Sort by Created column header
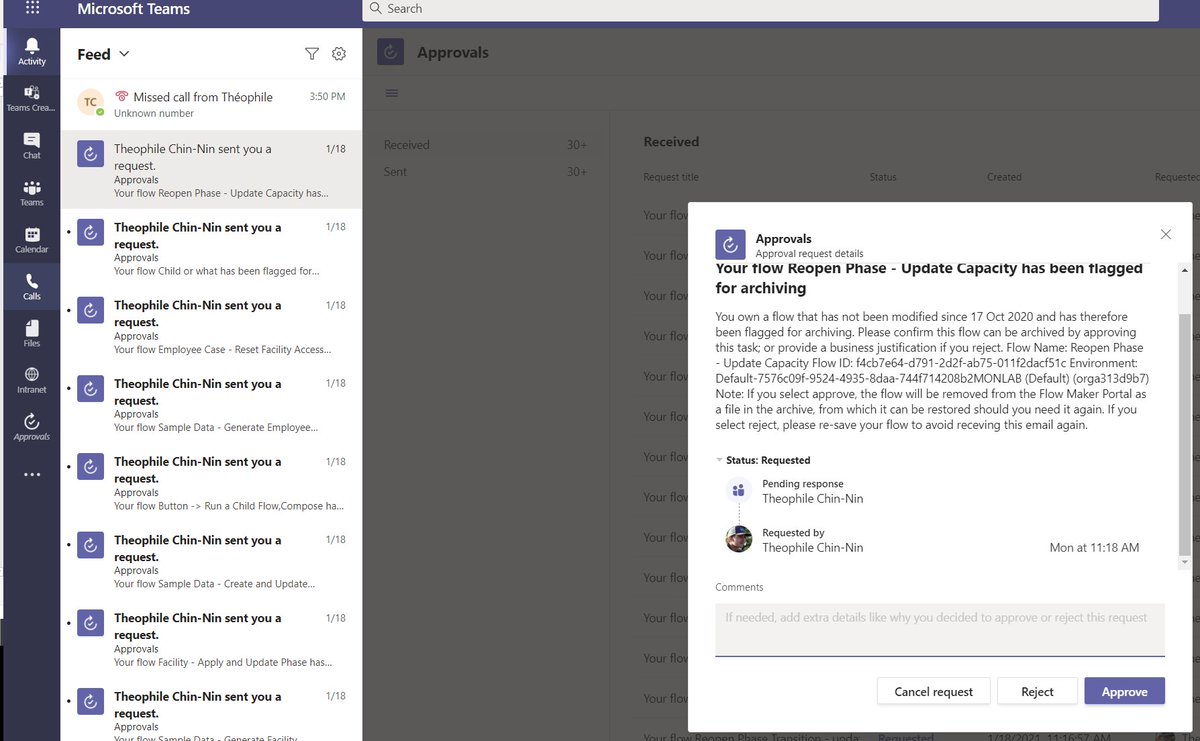1200x741 pixels. pos(1004,177)
